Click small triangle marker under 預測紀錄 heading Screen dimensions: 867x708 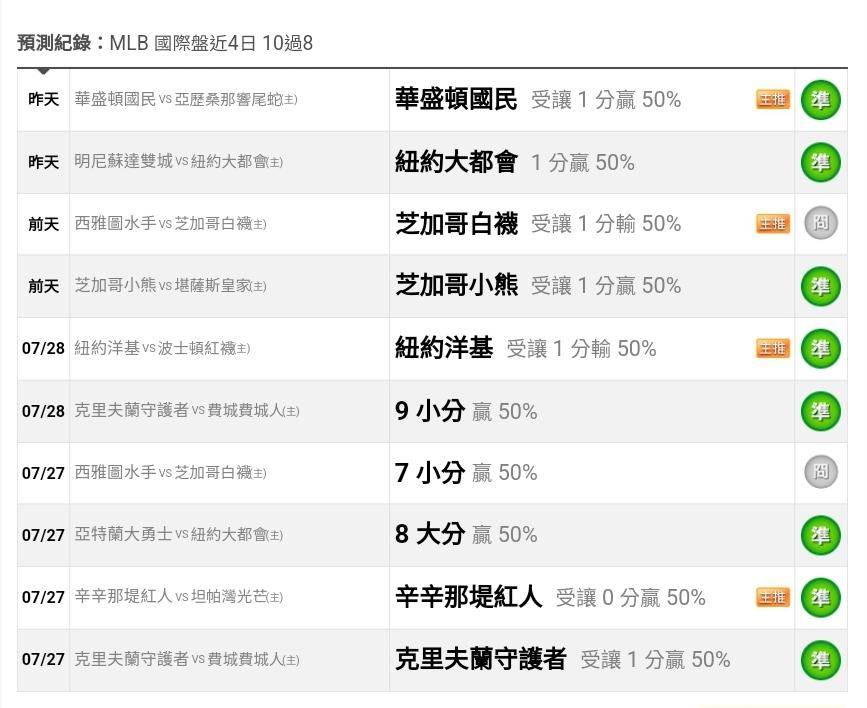(44, 71)
